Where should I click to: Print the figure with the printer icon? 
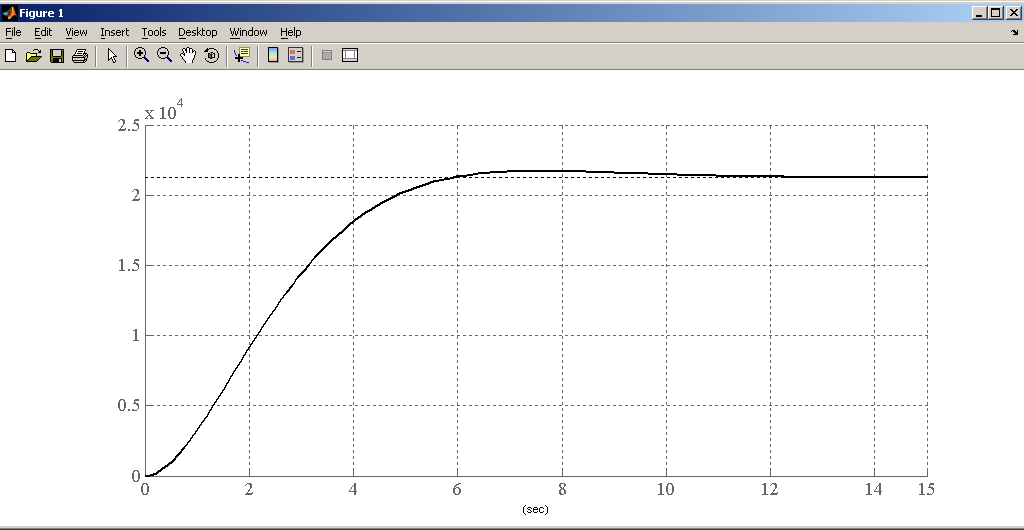(x=80, y=55)
